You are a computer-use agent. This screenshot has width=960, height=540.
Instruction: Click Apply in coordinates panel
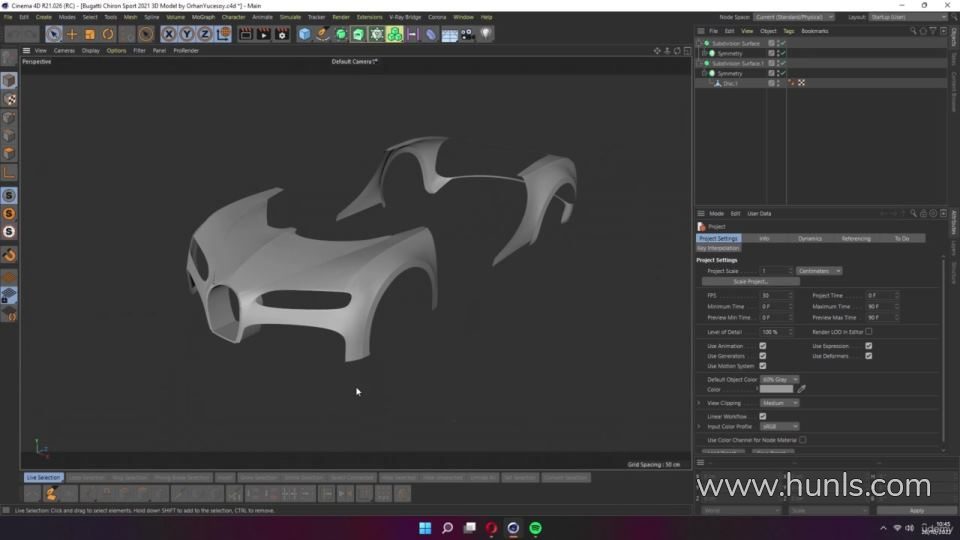(x=917, y=511)
